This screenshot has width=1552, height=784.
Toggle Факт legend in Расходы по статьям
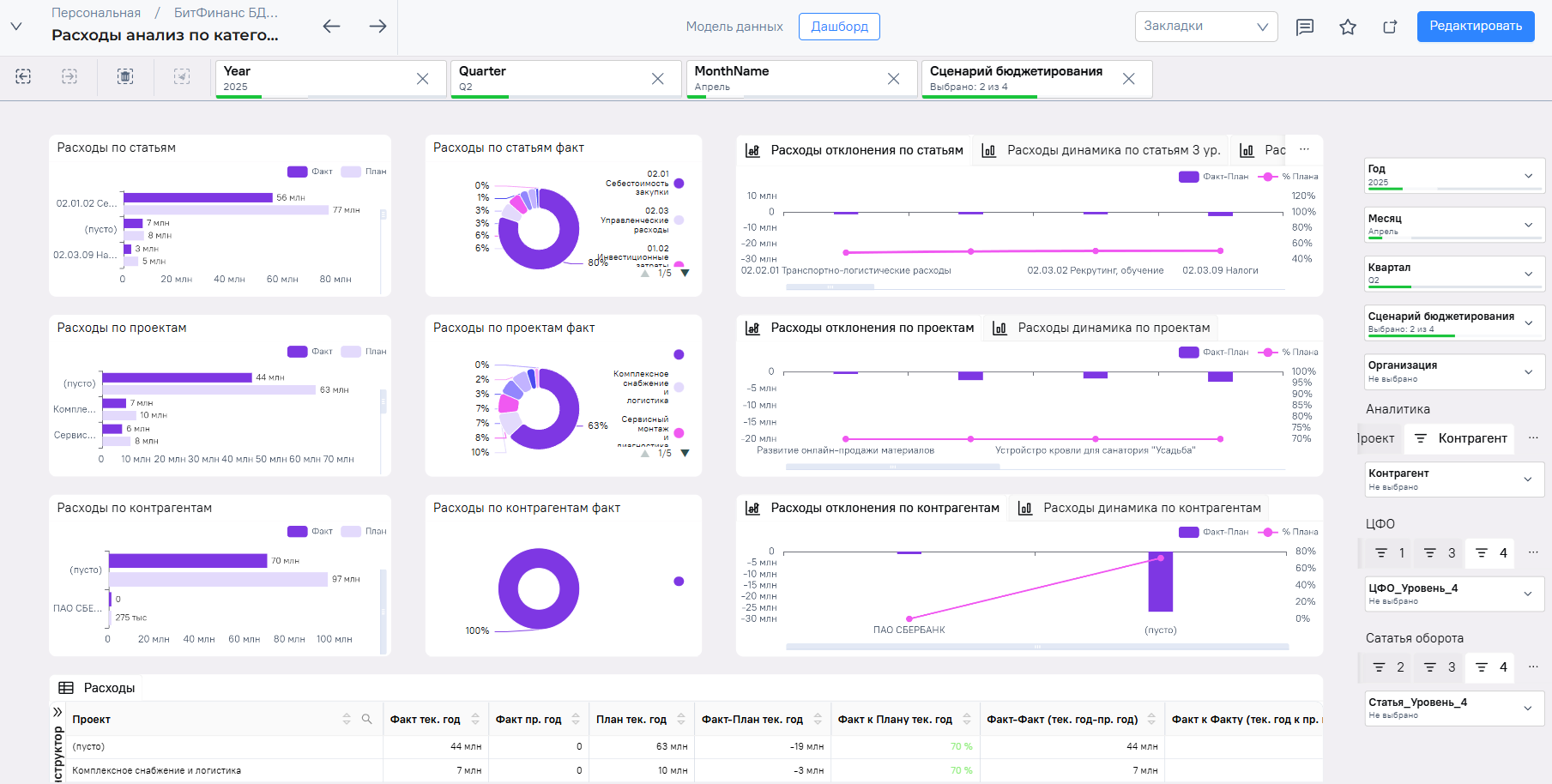click(311, 172)
